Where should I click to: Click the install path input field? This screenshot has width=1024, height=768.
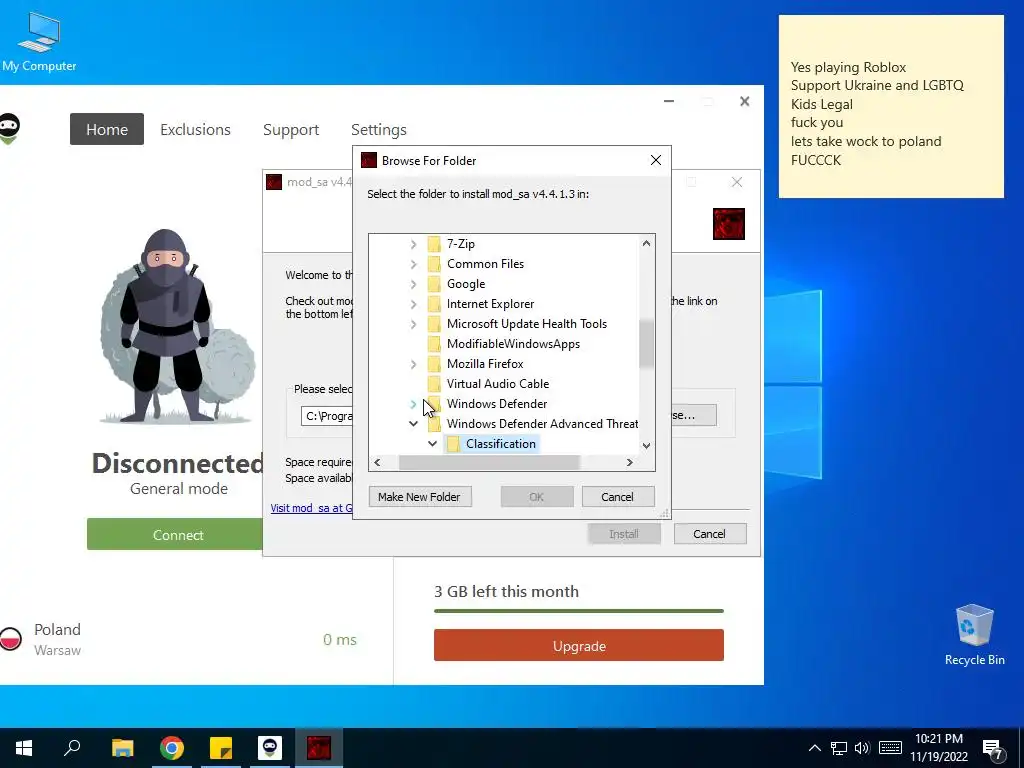pos(327,416)
